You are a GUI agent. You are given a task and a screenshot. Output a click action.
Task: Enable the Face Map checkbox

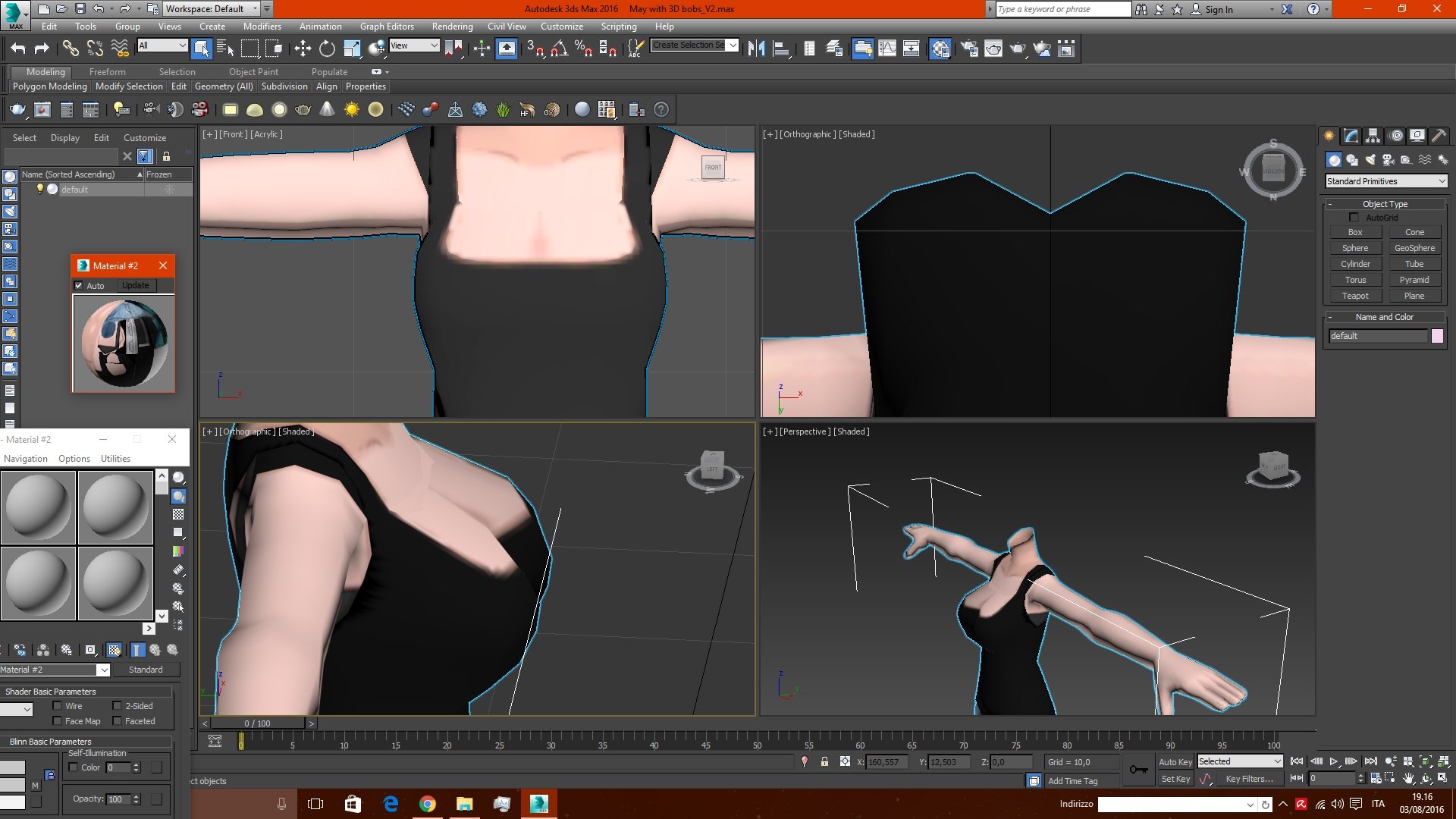pyautogui.click(x=57, y=721)
